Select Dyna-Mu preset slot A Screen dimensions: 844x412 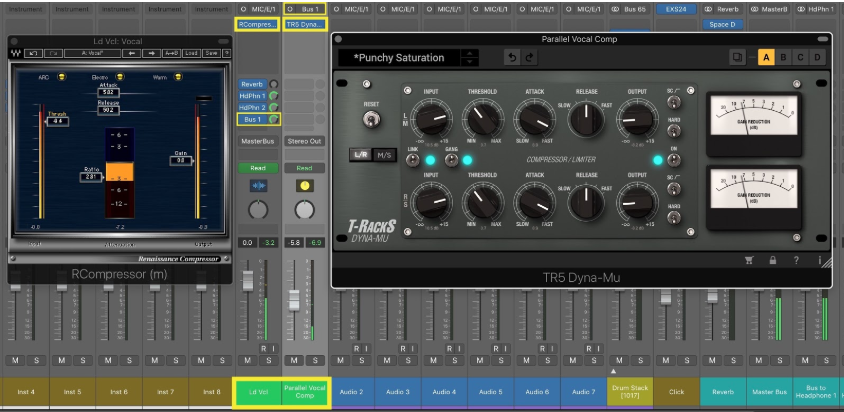766,57
